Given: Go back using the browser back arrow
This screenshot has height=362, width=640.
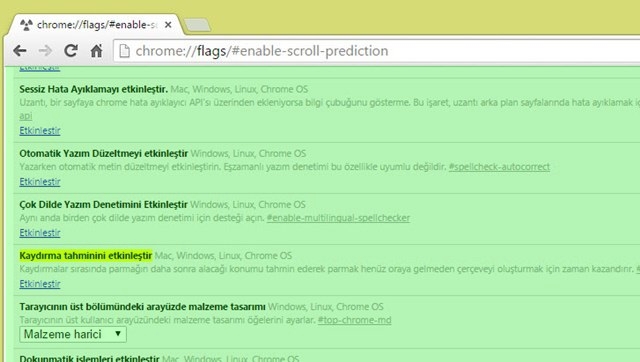Looking at the screenshot, I should (20, 51).
